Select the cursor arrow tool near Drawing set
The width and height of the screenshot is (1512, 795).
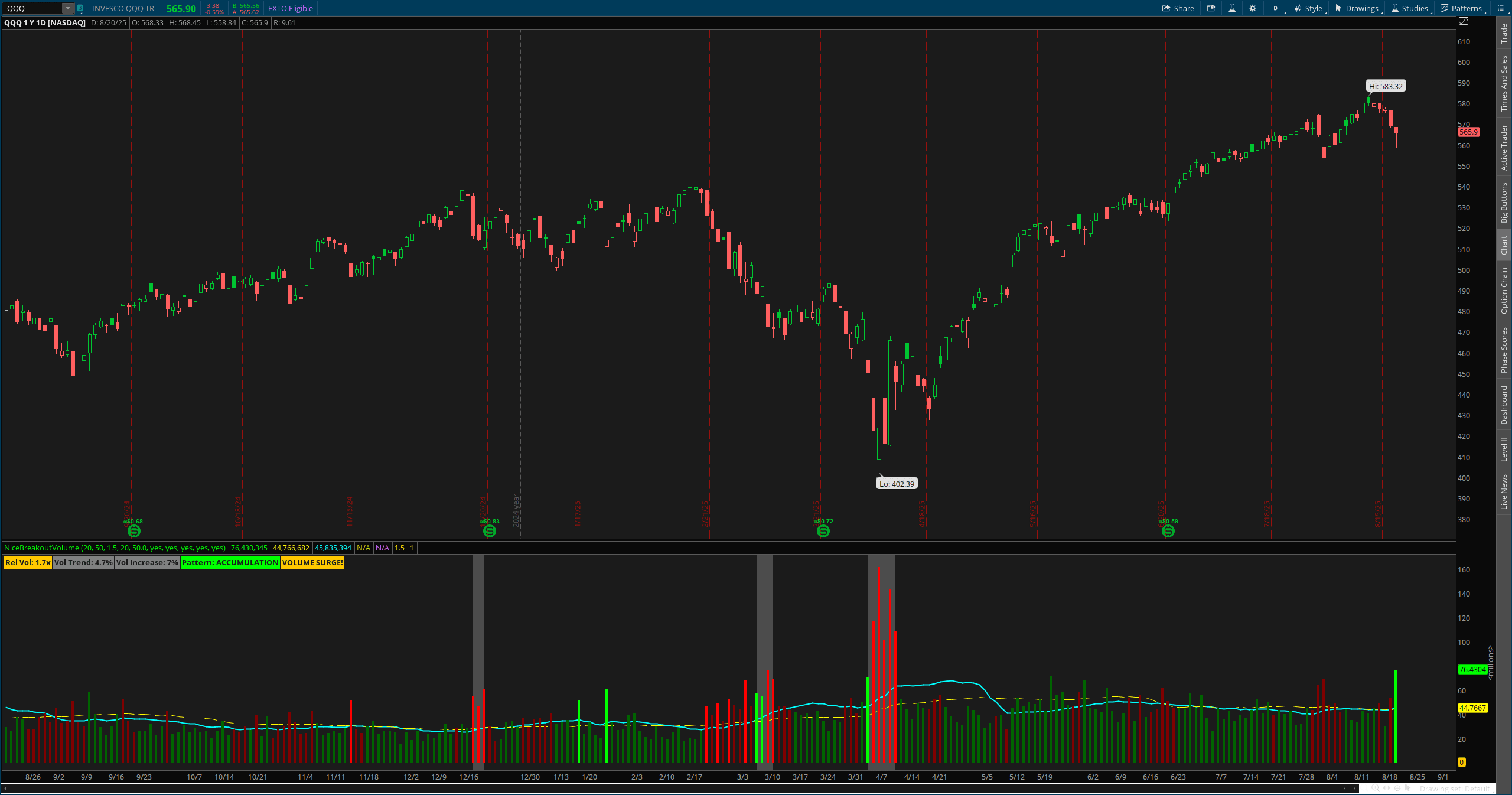click(1409, 789)
